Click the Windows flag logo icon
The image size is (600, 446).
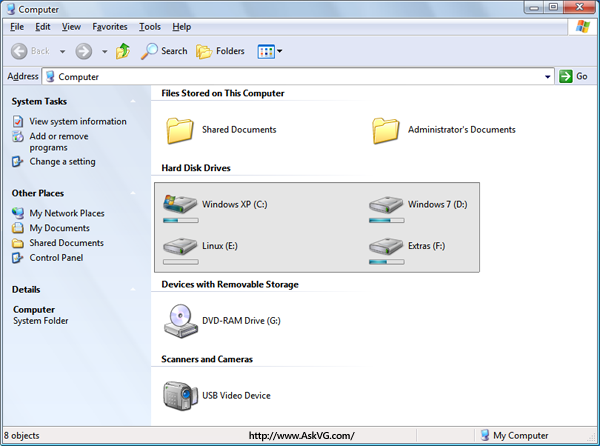(582, 27)
